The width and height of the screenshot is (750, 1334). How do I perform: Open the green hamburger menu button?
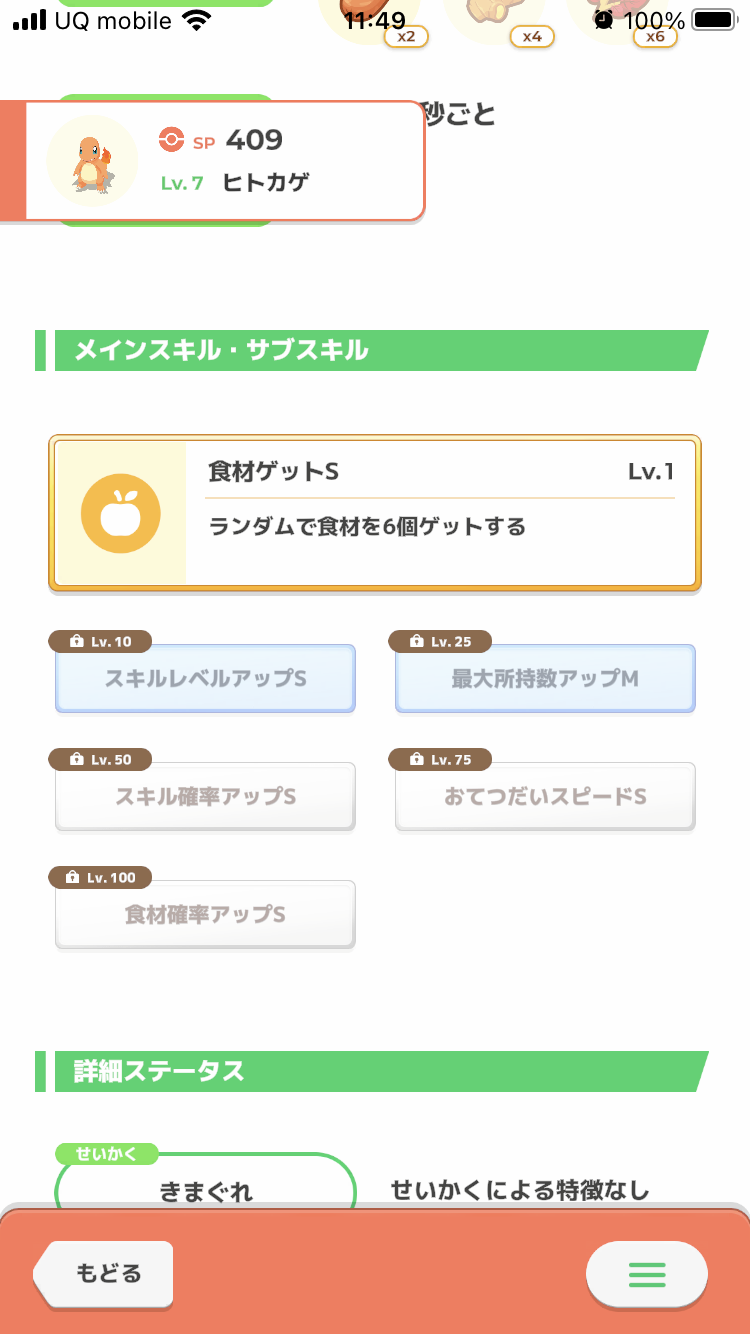point(646,1274)
